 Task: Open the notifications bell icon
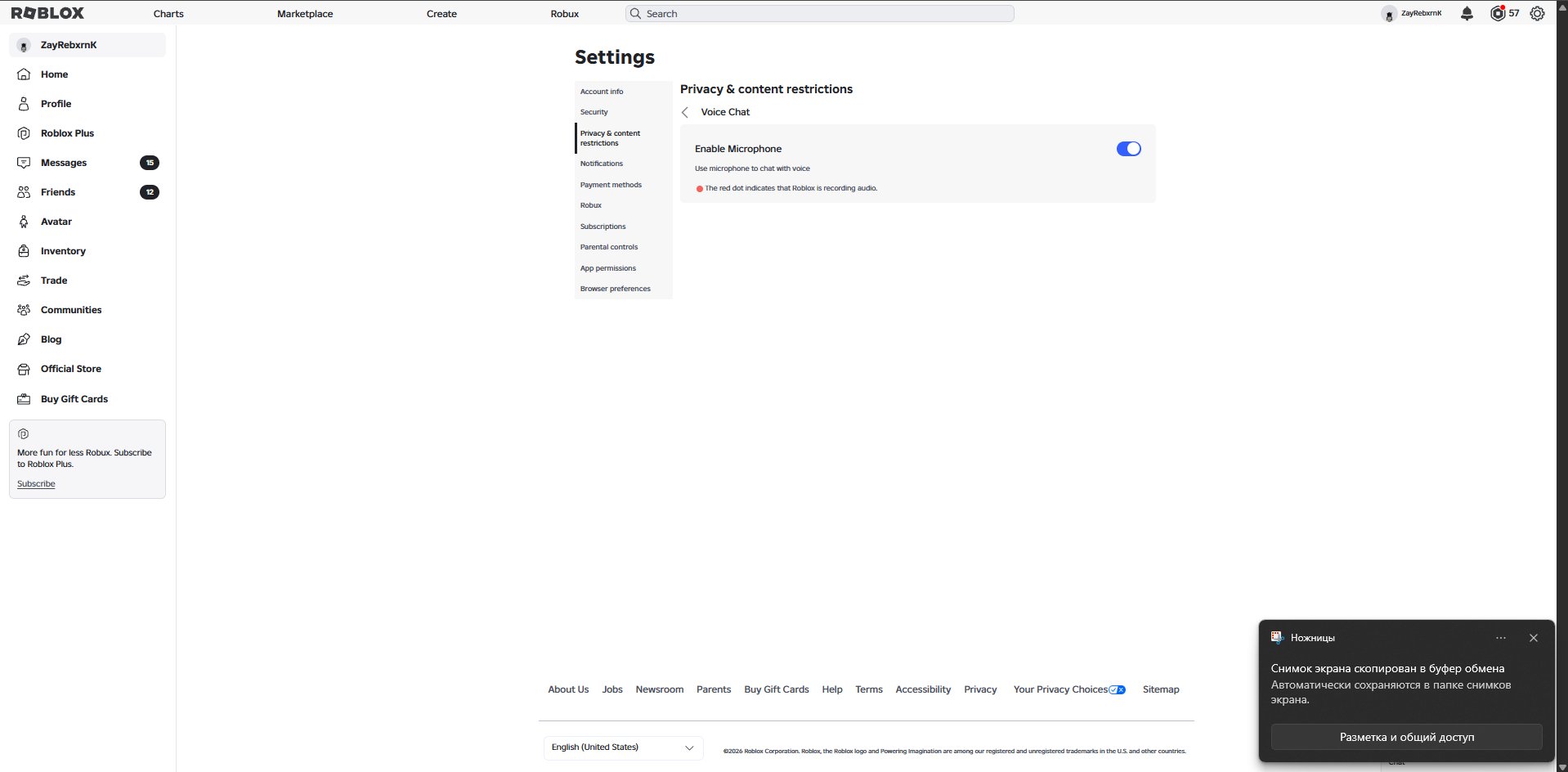point(1467,13)
